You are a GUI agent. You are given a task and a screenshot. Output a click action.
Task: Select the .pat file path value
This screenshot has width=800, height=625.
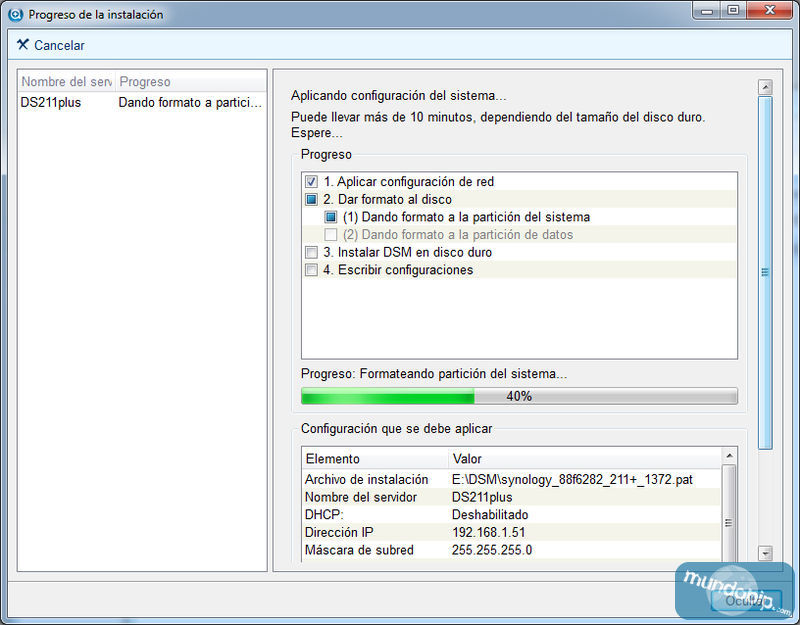click(572, 480)
